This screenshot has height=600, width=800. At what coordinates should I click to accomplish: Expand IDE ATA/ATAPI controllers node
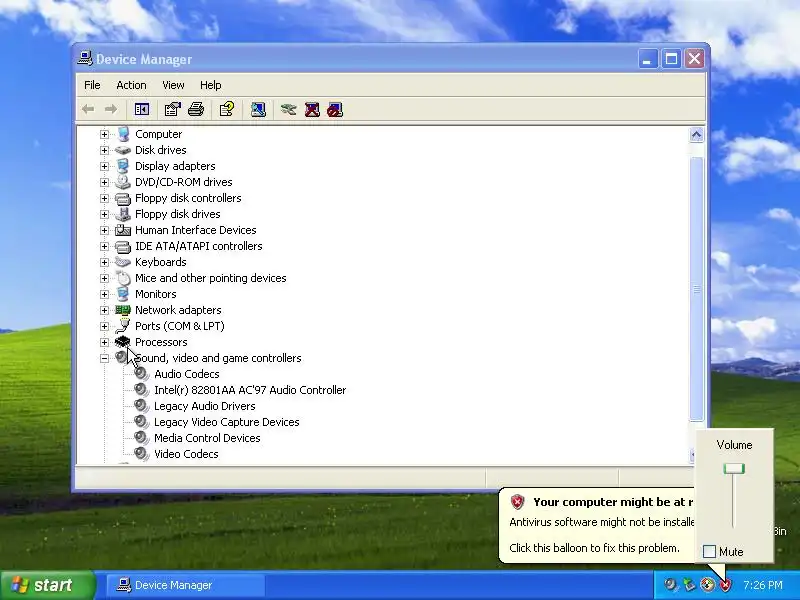pyautogui.click(x=104, y=246)
